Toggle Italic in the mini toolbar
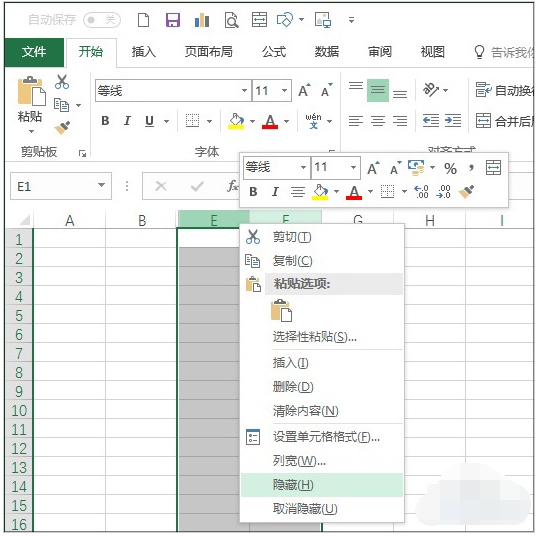 click(x=275, y=191)
